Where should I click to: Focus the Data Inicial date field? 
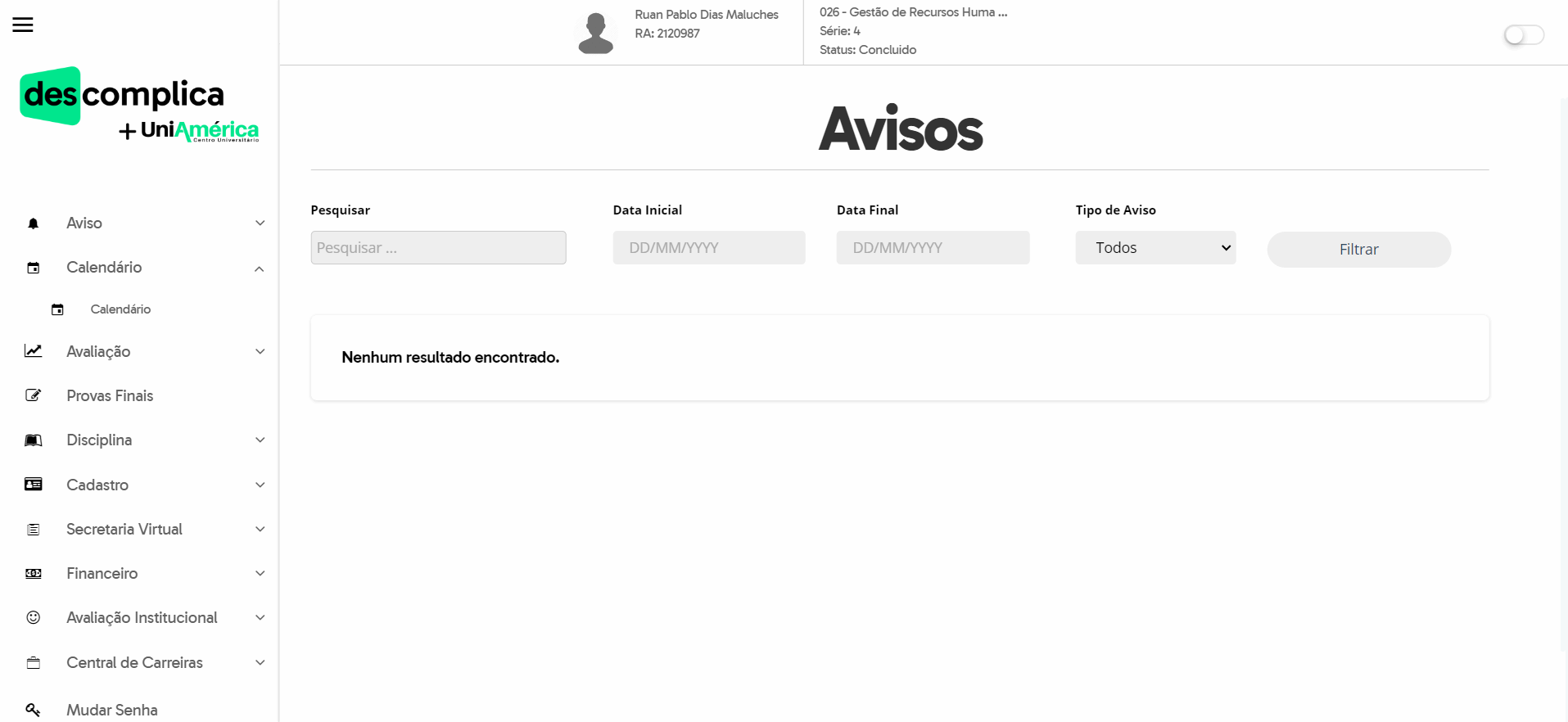pos(709,248)
